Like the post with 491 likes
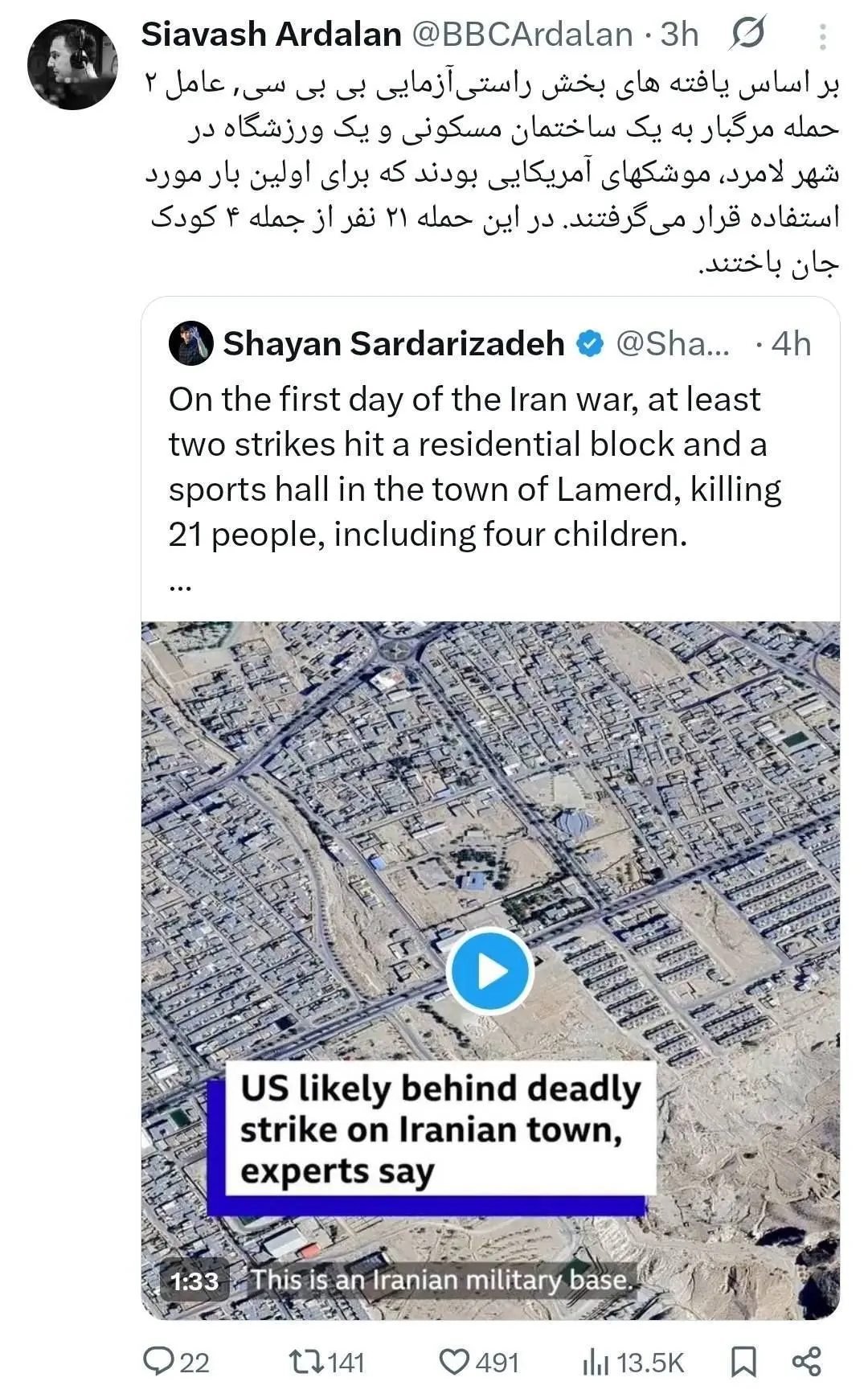The image size is (868, 1398). [x=454, y=1362]
